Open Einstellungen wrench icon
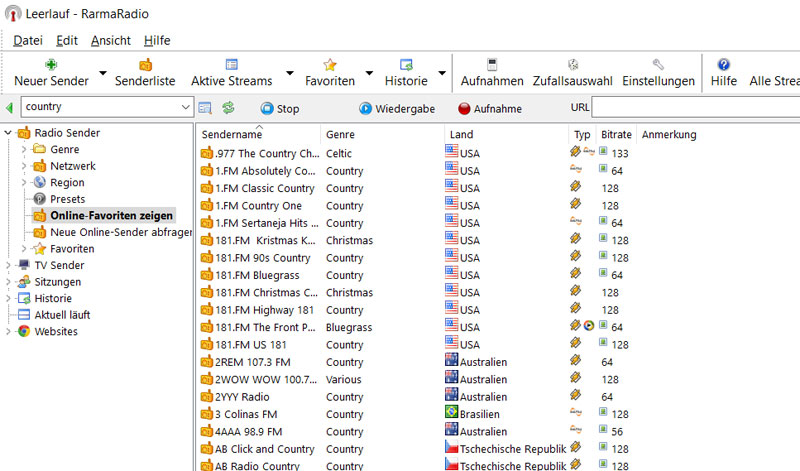Image resolution: width=800 pixels, height=471 pixels. [x=658, y=65]
